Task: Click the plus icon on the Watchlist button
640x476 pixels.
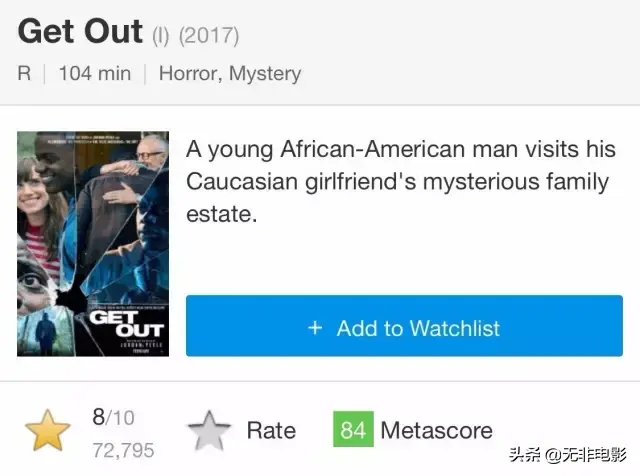Action: tap(315, 328)
